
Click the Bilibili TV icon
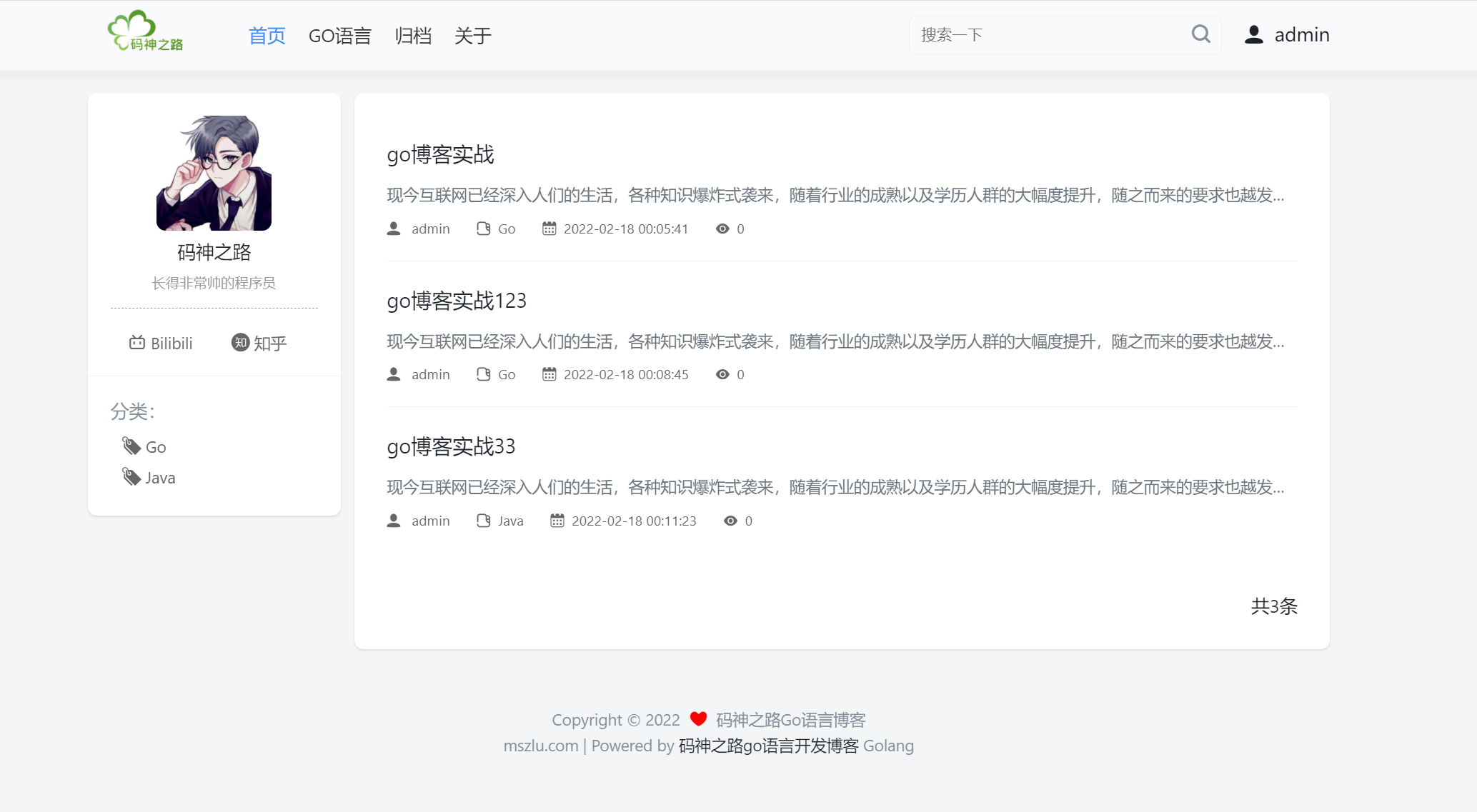(136, 343)
